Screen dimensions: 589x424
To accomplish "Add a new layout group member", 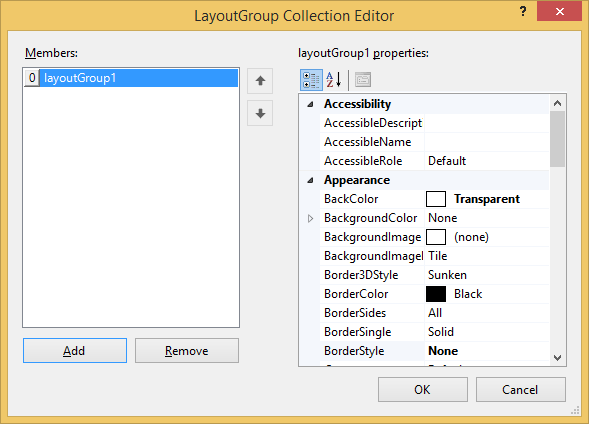I will point(75,350).
